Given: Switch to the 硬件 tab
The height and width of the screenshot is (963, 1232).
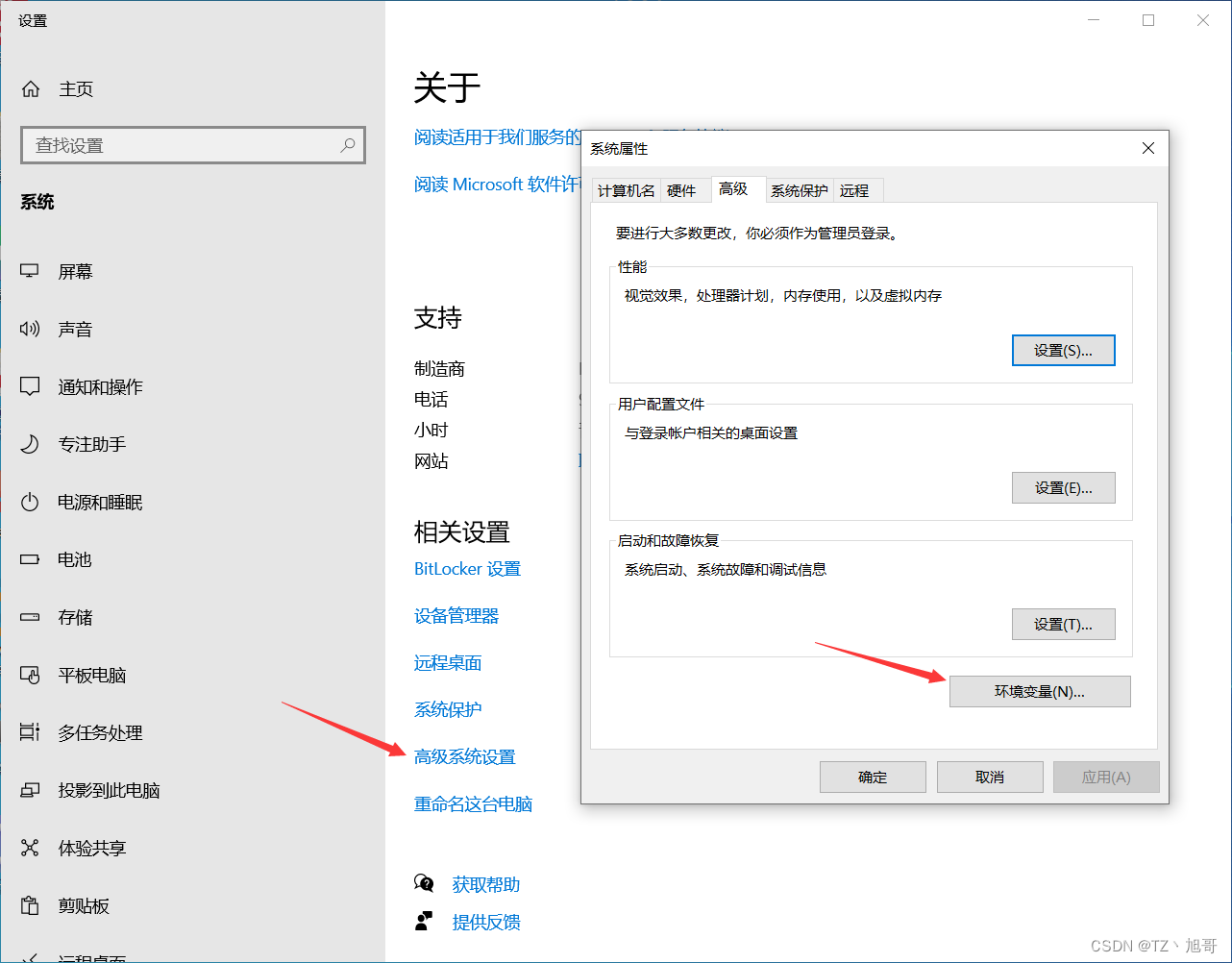Looking at the screenshot, I should tap(681, 190).
